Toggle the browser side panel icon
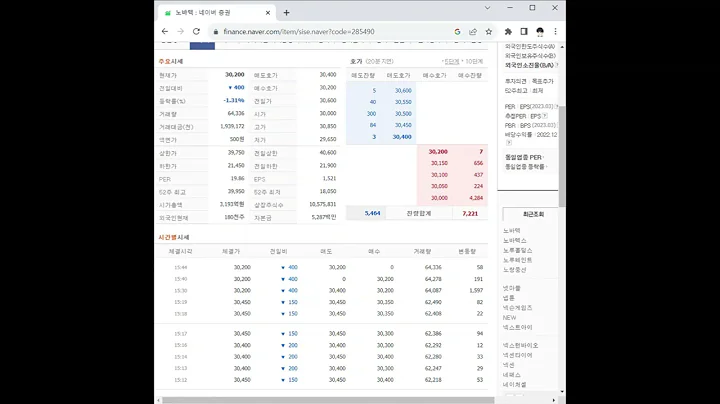The height and width of the screenshot is (404, 720). pos(524,32)
